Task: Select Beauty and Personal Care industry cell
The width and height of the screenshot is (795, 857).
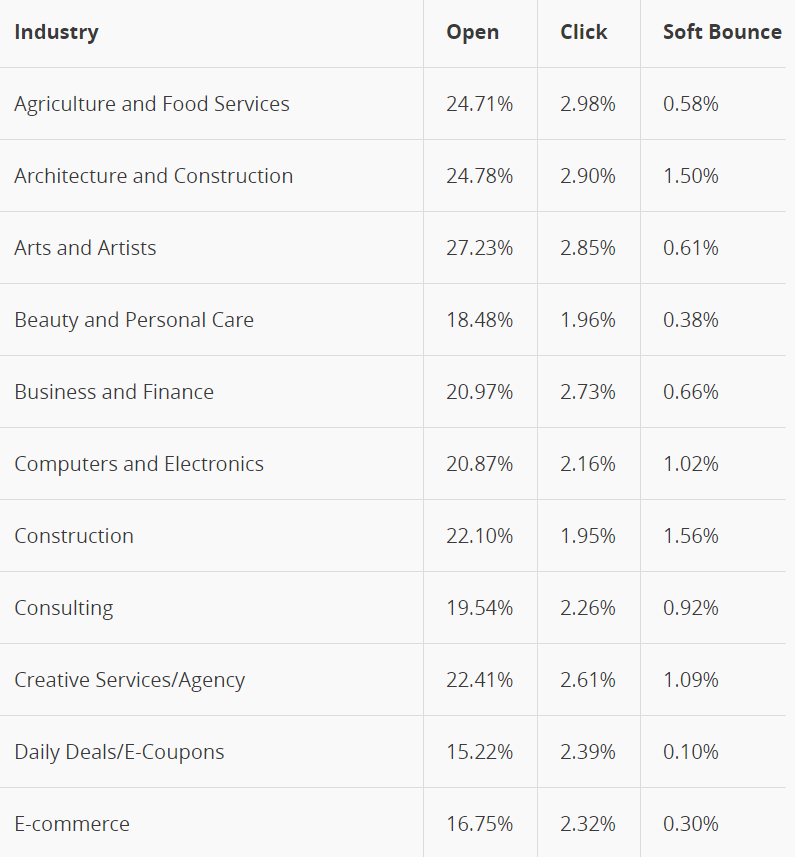Action: pos(134,320)
